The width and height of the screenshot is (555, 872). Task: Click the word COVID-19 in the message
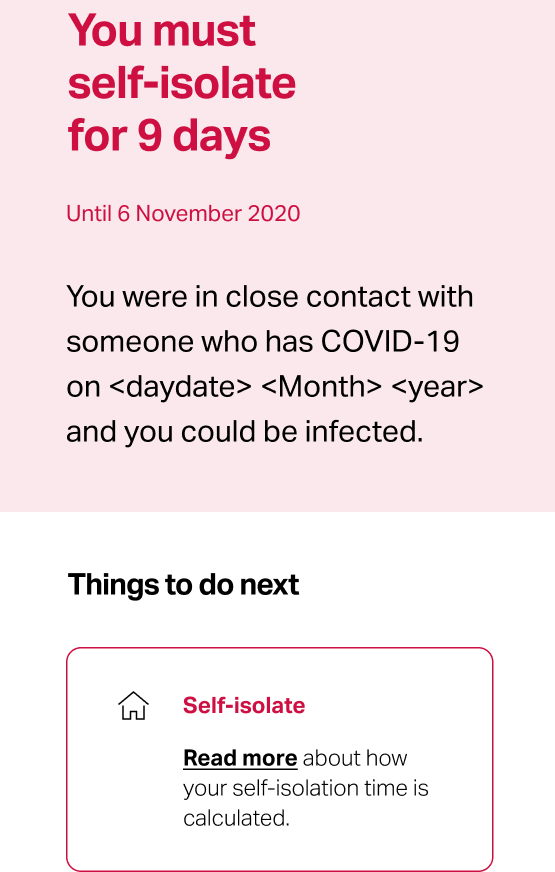(x=390, y=341)
